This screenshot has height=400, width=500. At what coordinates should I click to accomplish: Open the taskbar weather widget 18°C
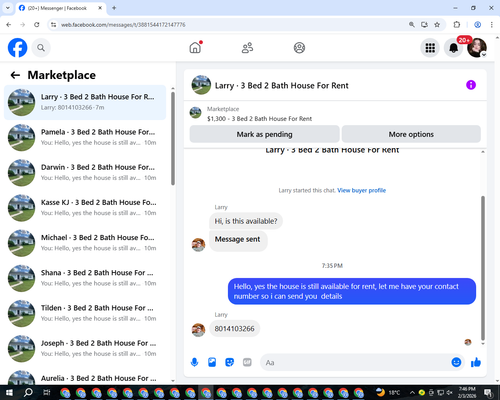[387, 392]
